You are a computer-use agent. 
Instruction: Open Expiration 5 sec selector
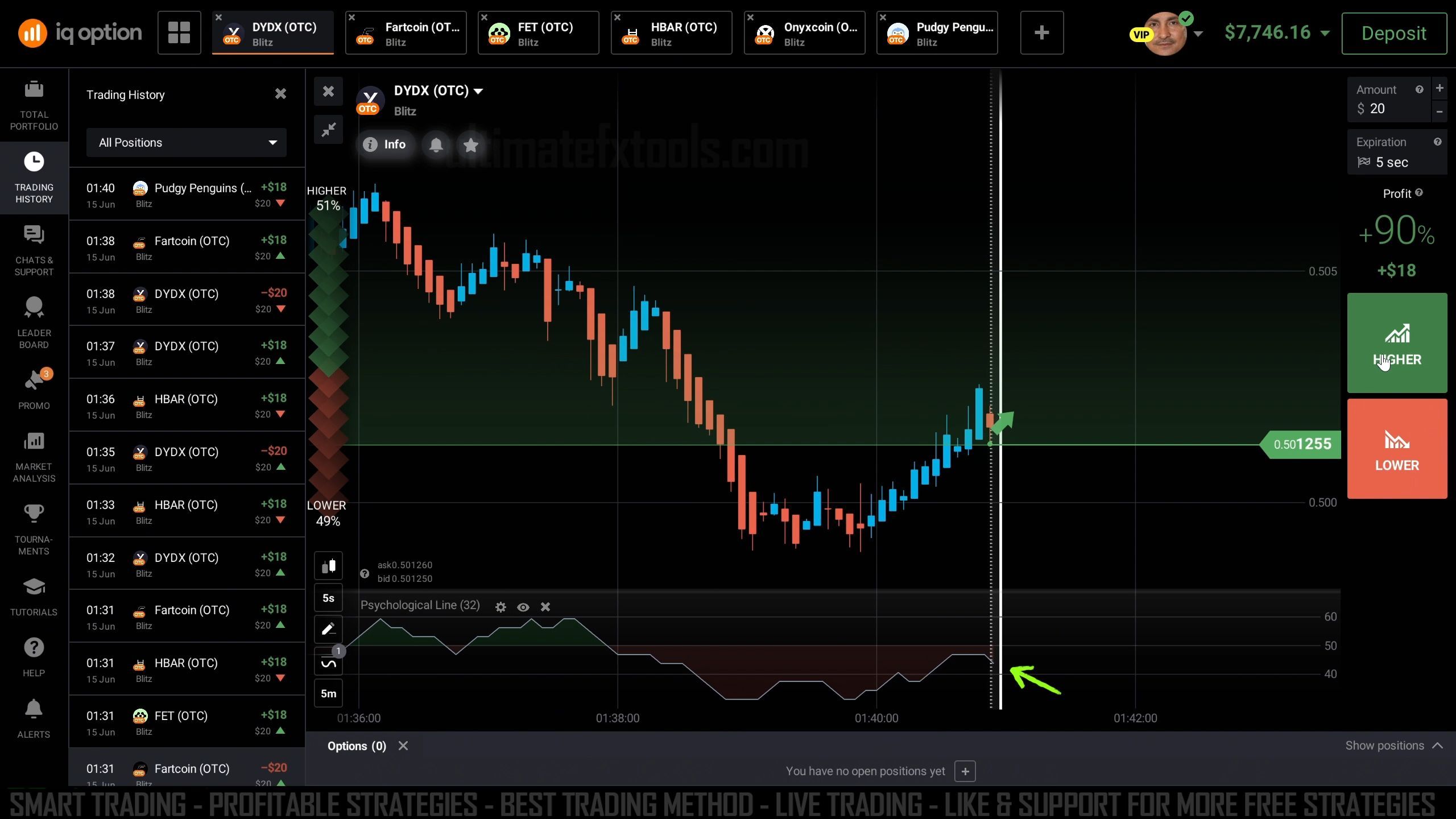tap(1397, 152)
